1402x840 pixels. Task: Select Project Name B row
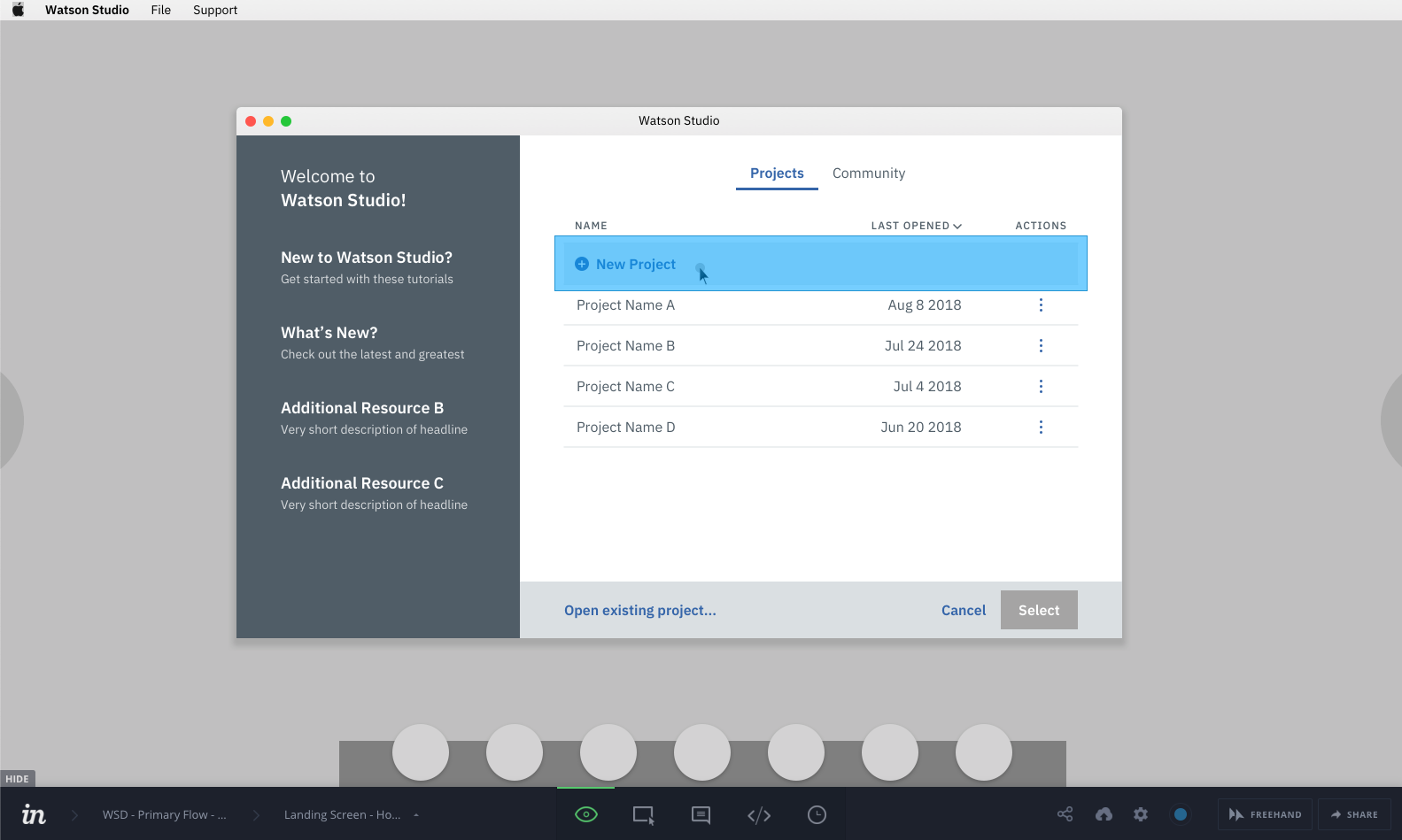click(821, 346)
